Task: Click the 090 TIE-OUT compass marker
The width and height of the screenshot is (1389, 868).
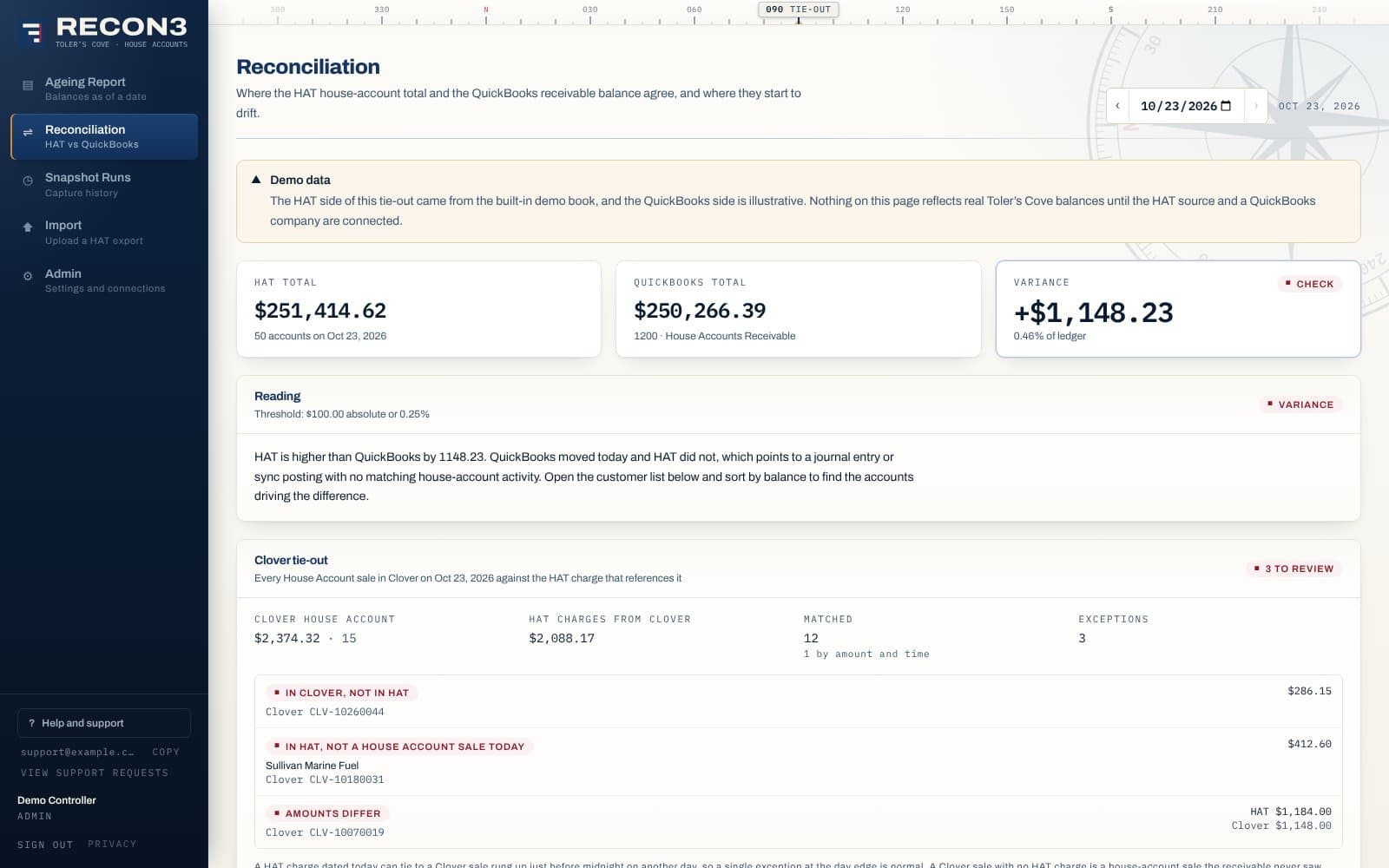Action: [x=799, y=10]
